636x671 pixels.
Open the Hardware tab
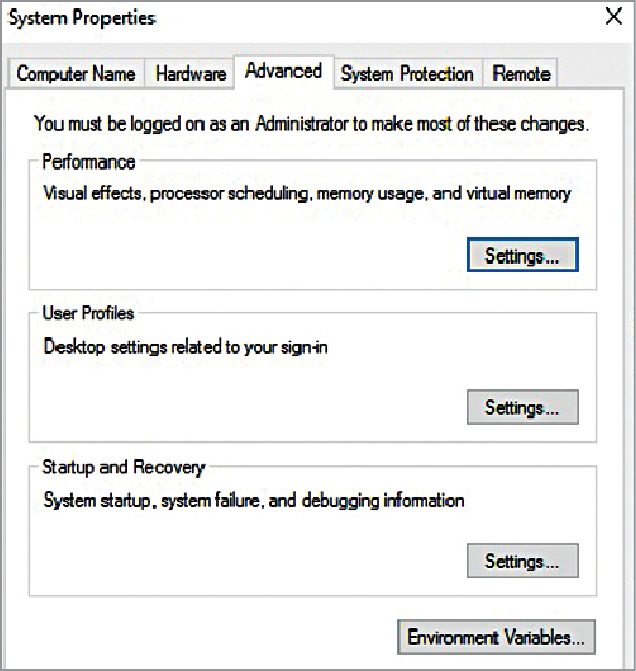click(x=188, y=74)
